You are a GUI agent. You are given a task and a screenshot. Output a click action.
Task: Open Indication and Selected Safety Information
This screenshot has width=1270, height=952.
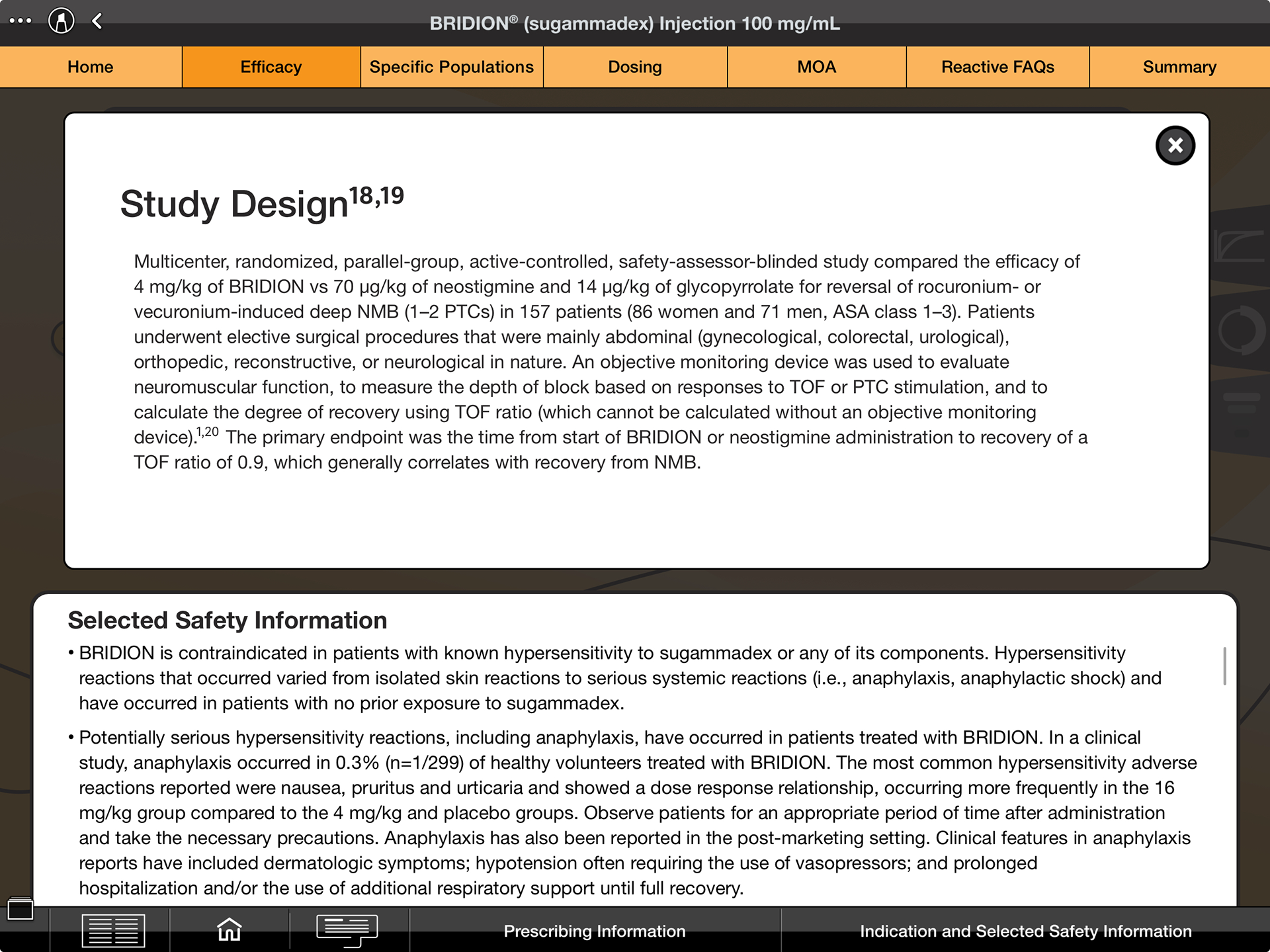pyautogui.click(x=1025, y=931)
